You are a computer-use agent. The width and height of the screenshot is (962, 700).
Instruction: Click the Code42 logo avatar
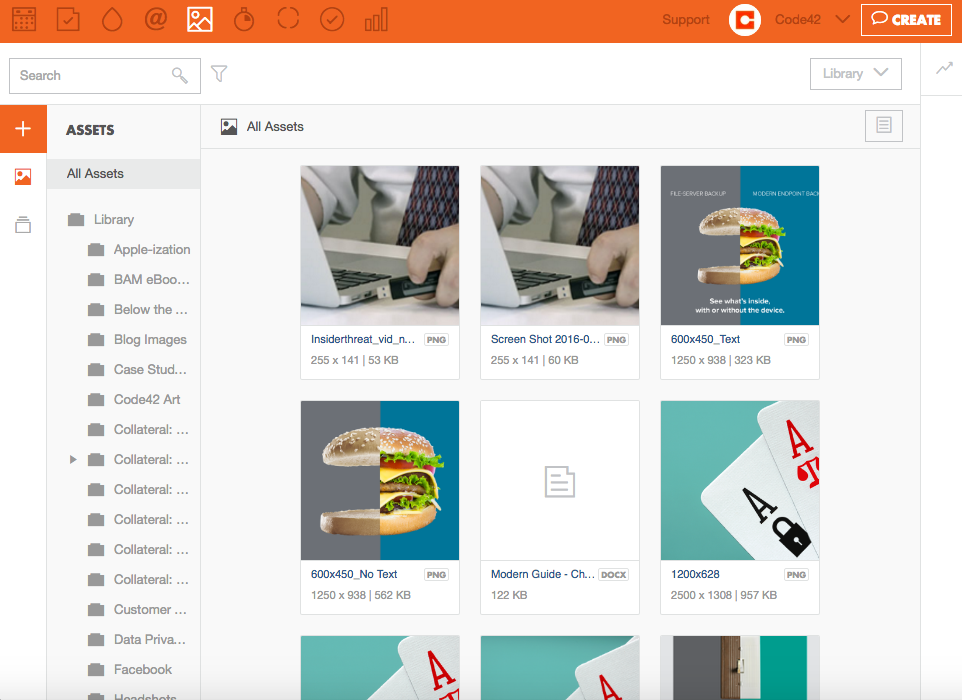tap(745, 20)
